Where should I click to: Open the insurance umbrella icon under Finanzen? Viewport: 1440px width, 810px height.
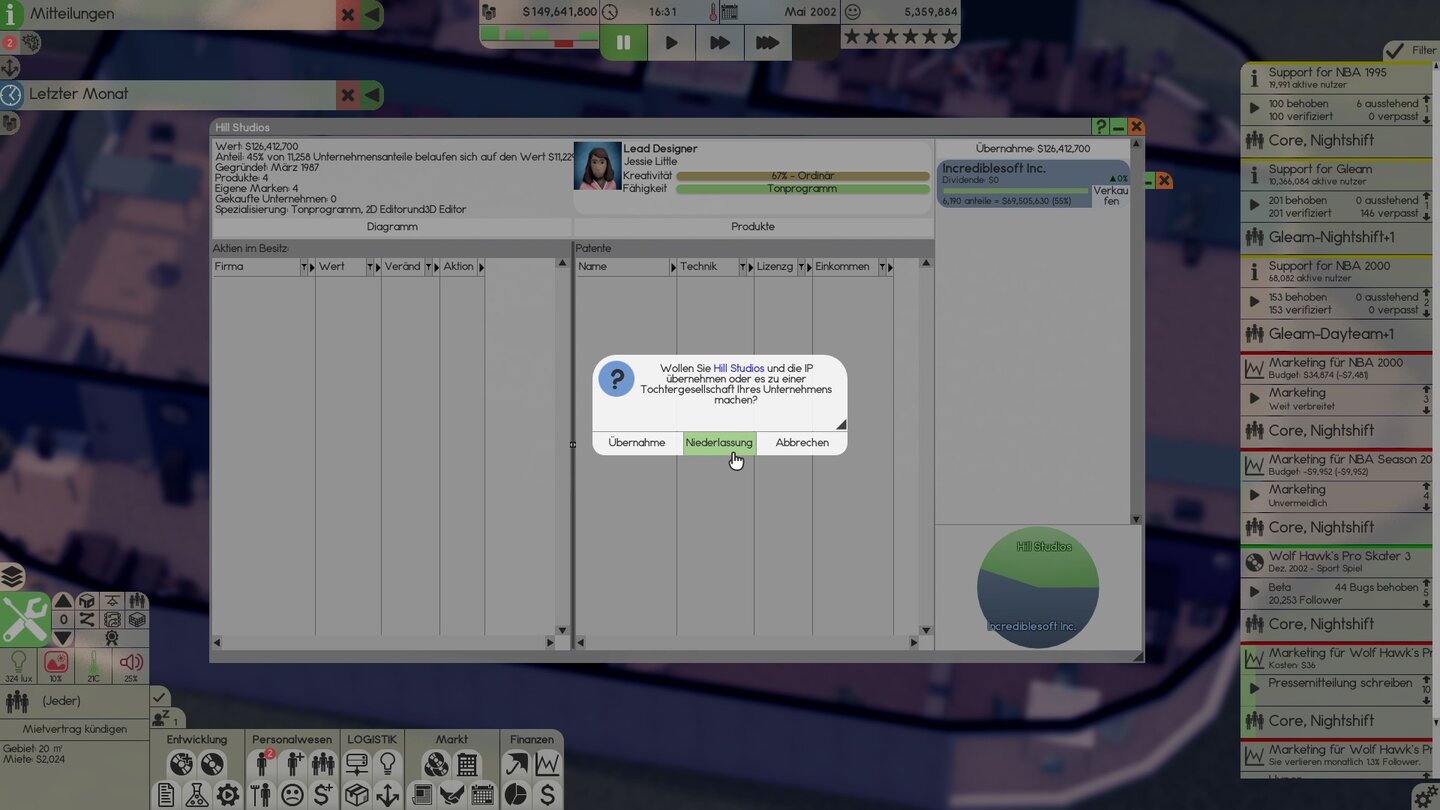516,764
